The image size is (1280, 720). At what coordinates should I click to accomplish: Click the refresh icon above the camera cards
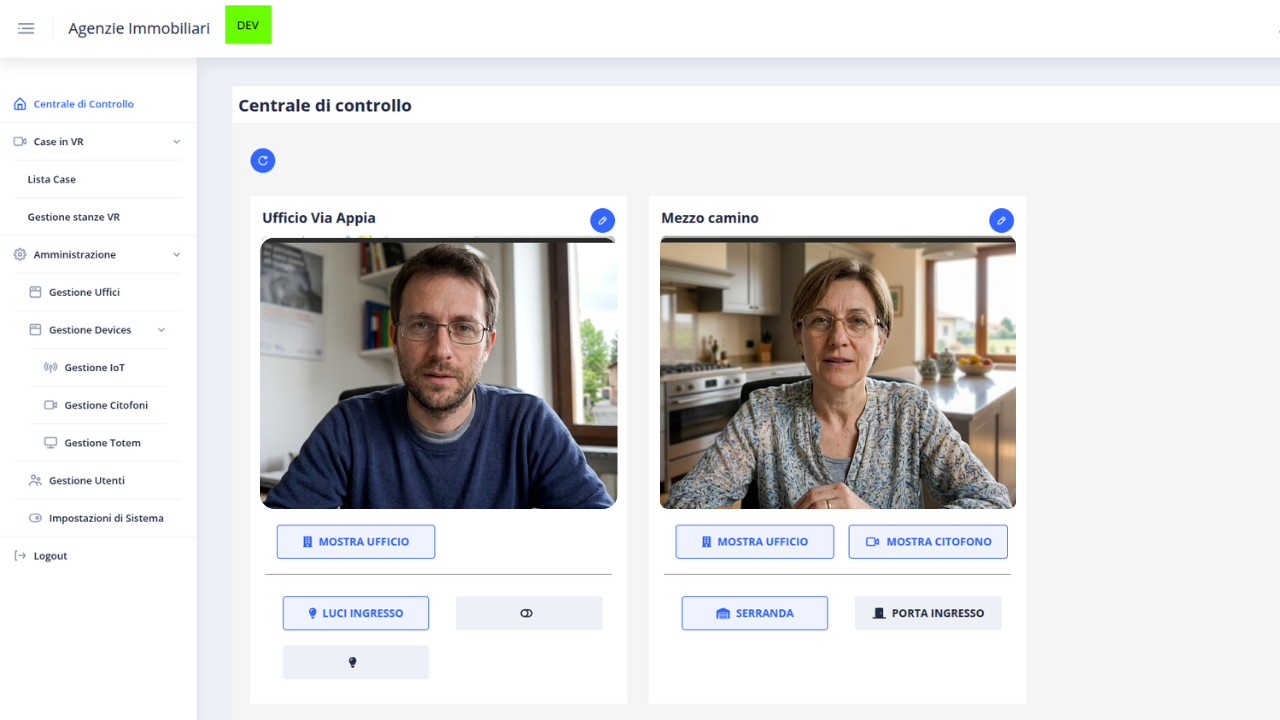click(x=262, y=160)
